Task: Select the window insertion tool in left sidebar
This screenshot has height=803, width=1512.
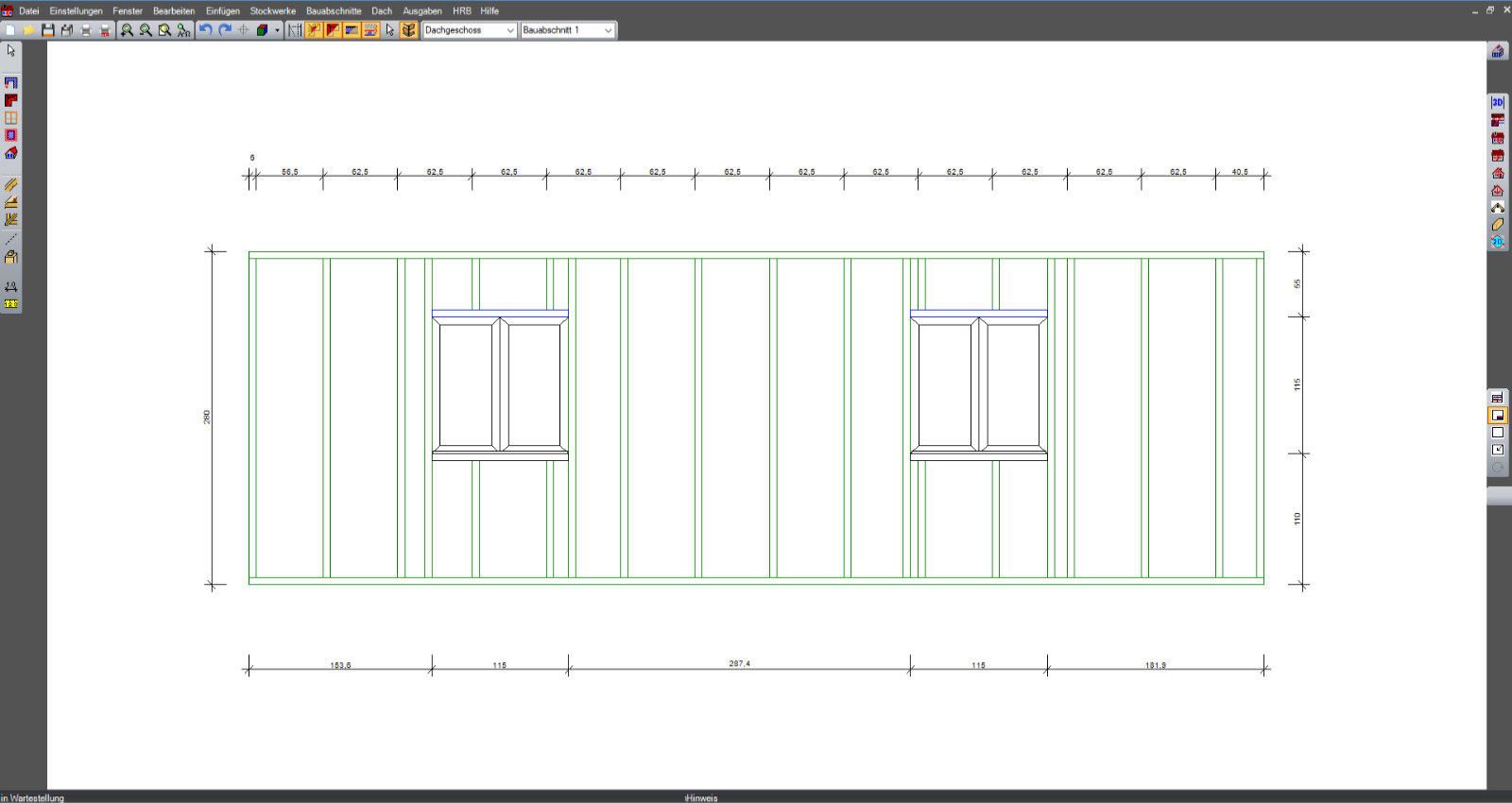Action: pyautogui.click(x=11, y=118)
